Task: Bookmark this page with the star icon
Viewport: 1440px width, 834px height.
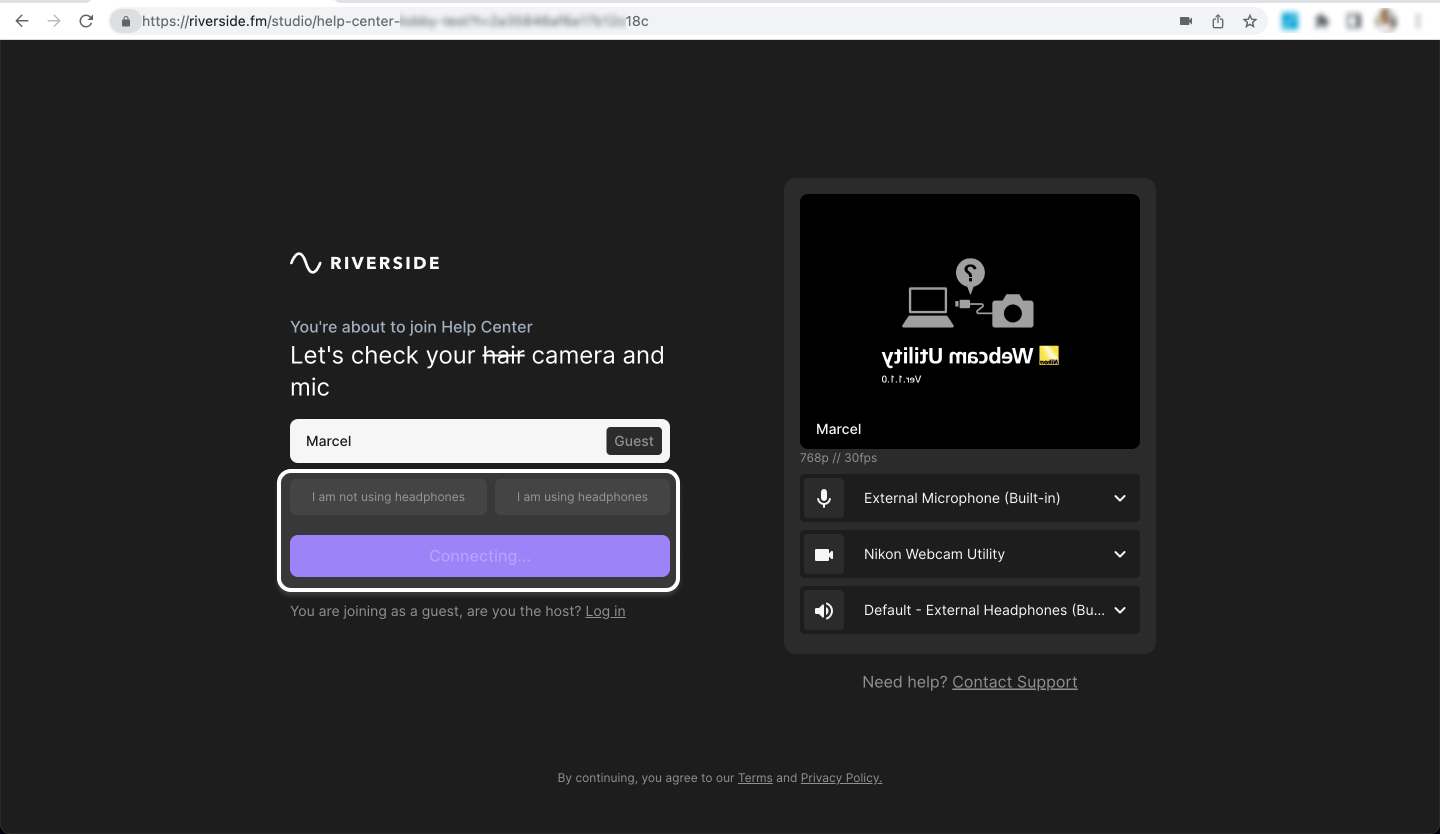Action: click(x=1250, y=21)
